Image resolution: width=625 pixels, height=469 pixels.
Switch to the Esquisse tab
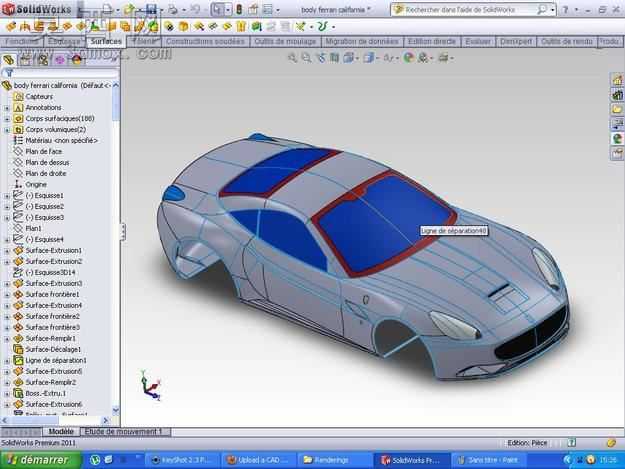(x=64, y=41)
